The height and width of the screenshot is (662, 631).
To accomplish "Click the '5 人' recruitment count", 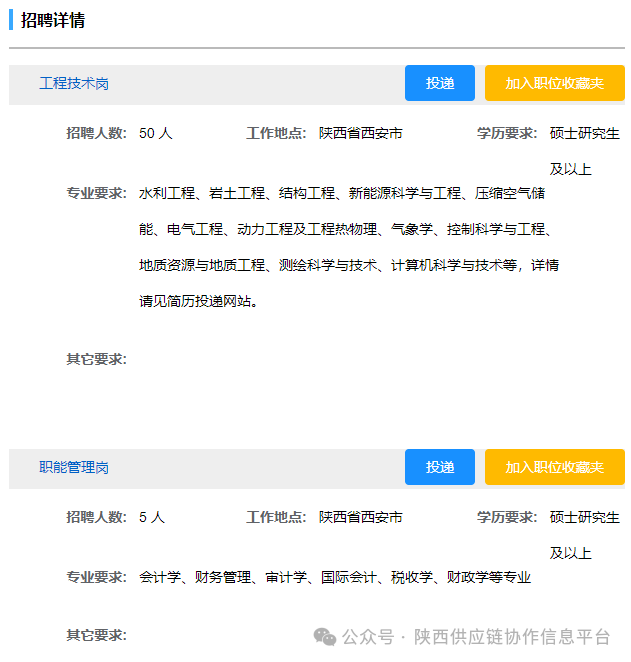I will click(x=152, y=517).
